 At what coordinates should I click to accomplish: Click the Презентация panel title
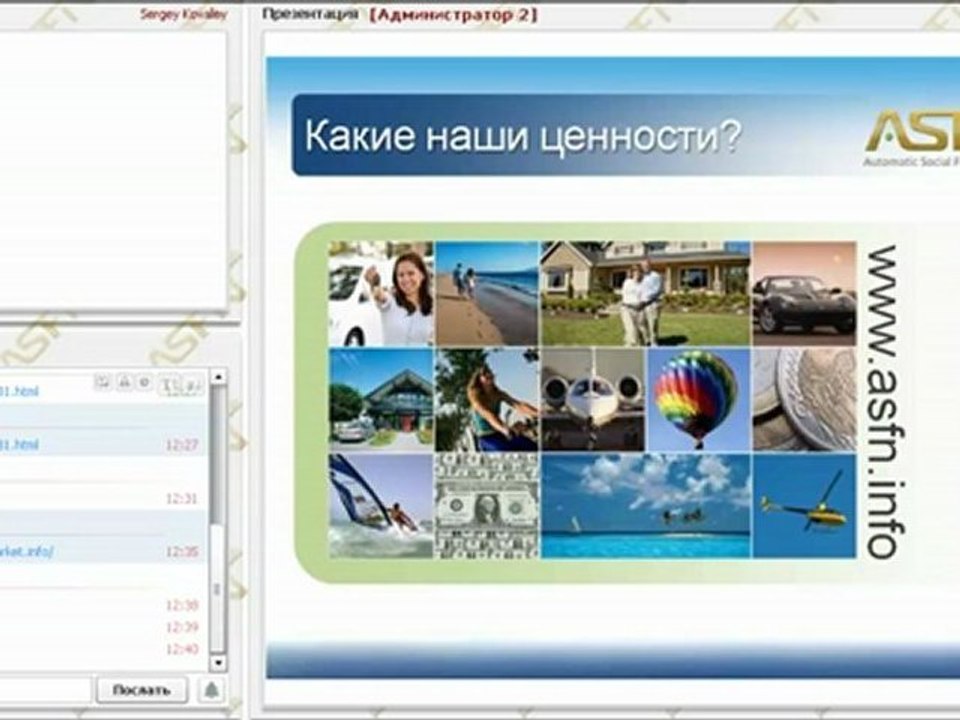coord(310,14)
